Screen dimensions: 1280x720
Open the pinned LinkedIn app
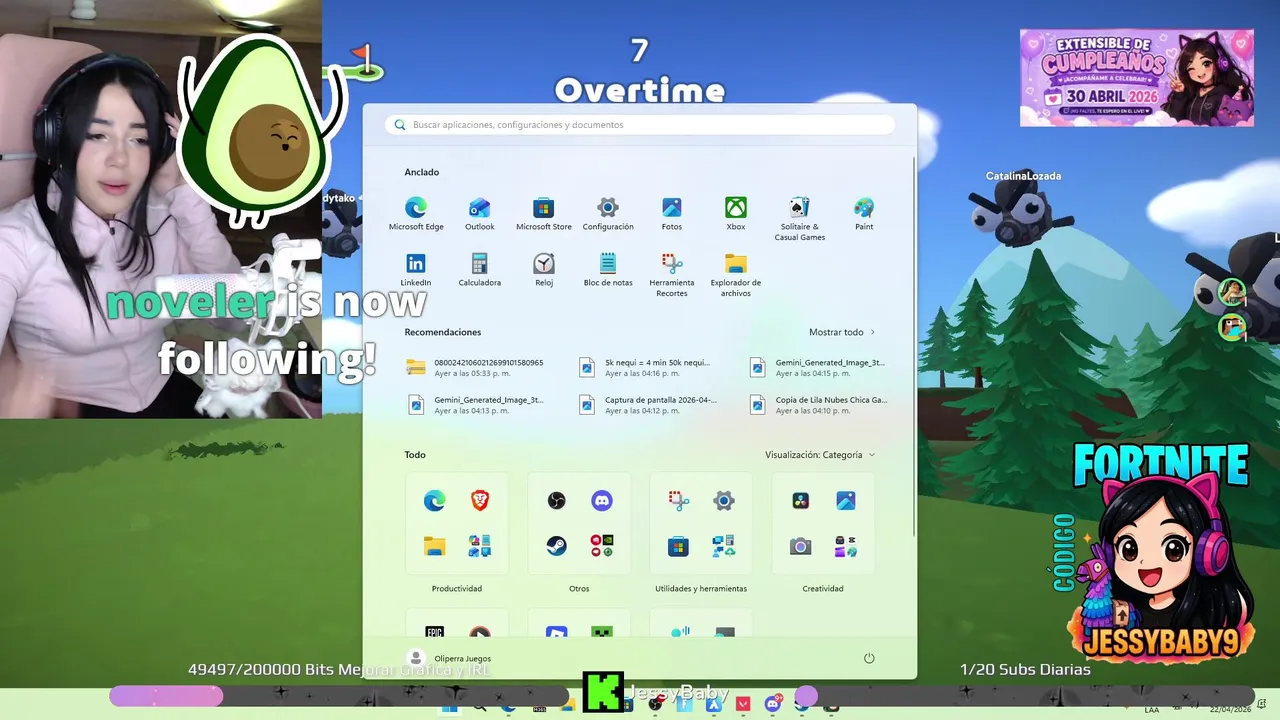[x=416, y=269]
